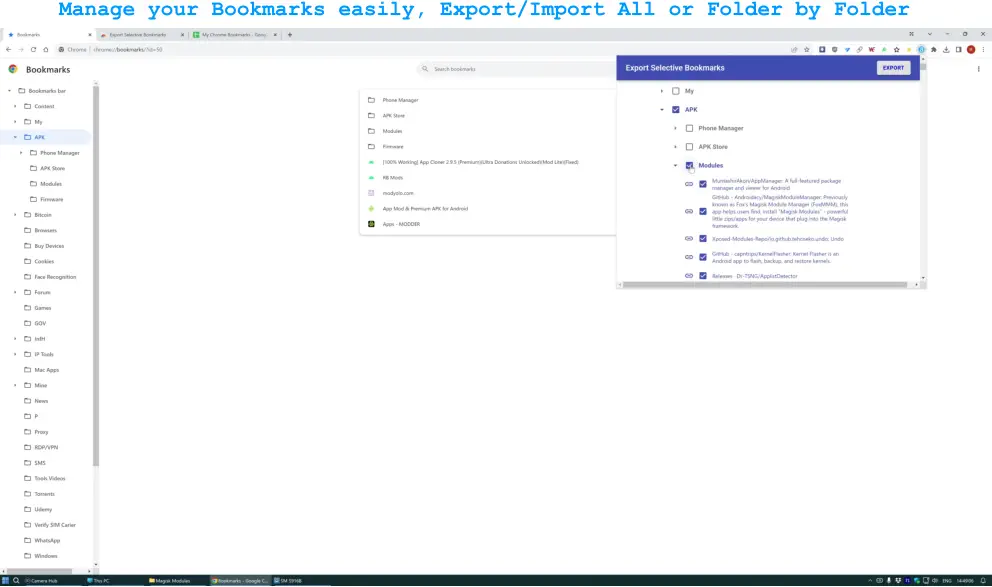Click the Chrome profile avatar icon
Viewport: 992px width, 587px height.
(970, 48)
